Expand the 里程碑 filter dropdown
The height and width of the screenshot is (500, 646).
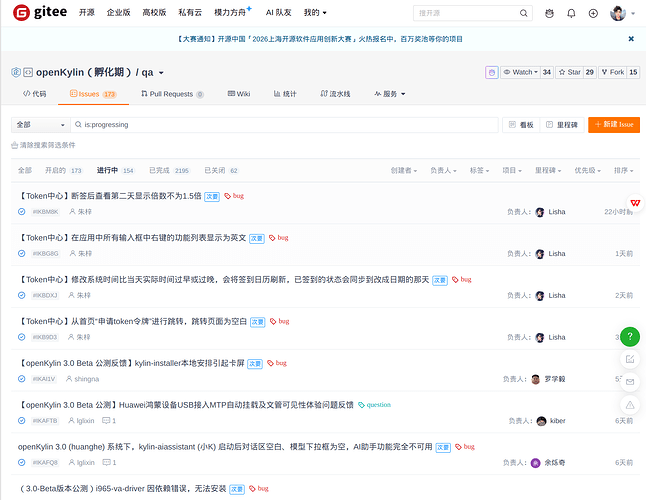pos(548,171)
